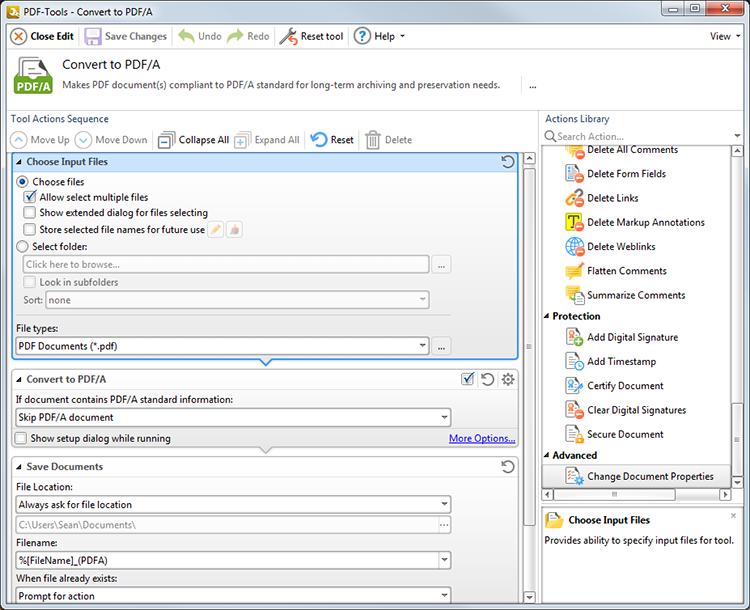750x610 pixels.
Task: Toggle the Look in subfolders checkbox
Action: [30, 282]
